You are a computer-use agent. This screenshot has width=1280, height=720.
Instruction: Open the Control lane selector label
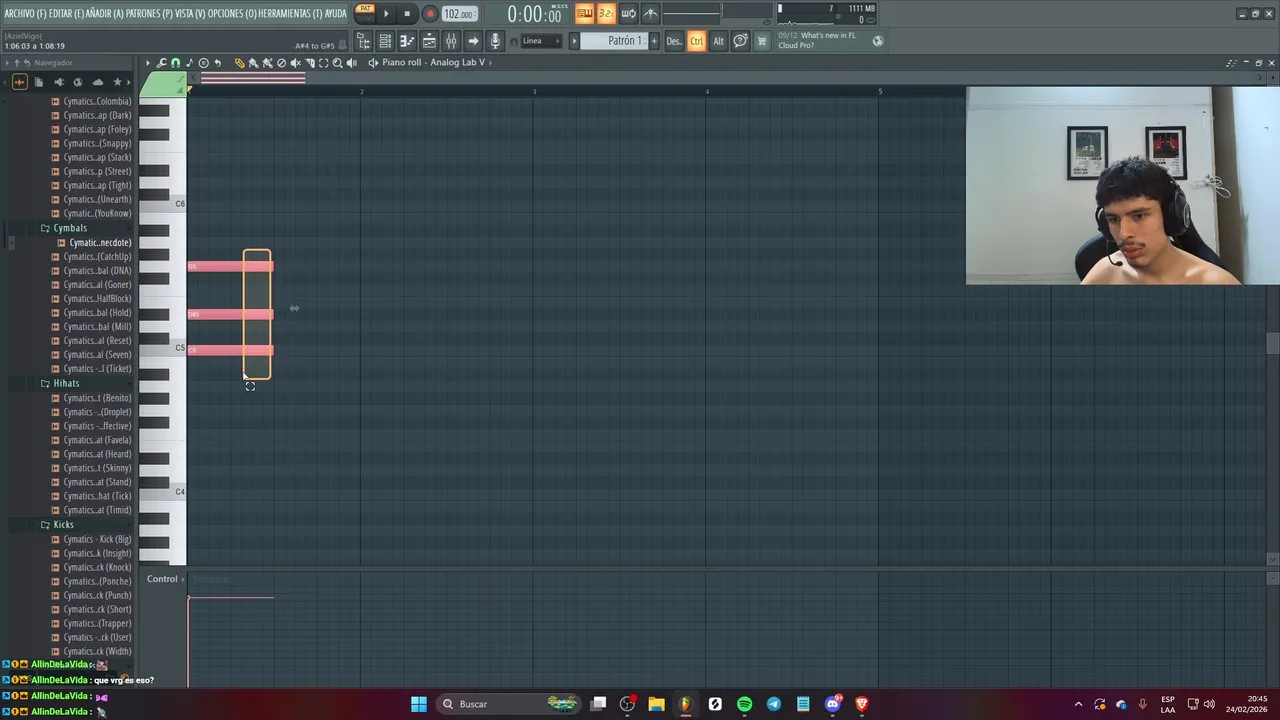(162, 579)
